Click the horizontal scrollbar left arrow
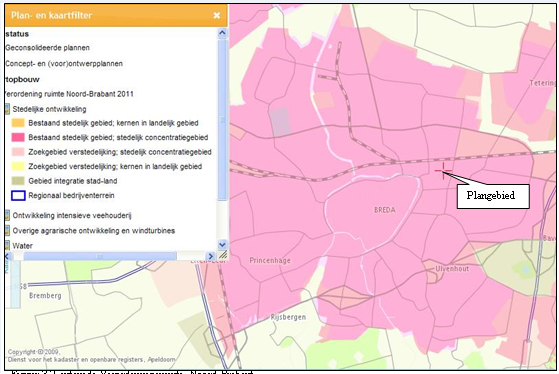Screen dimensions: 559x374 coord(8,256)
